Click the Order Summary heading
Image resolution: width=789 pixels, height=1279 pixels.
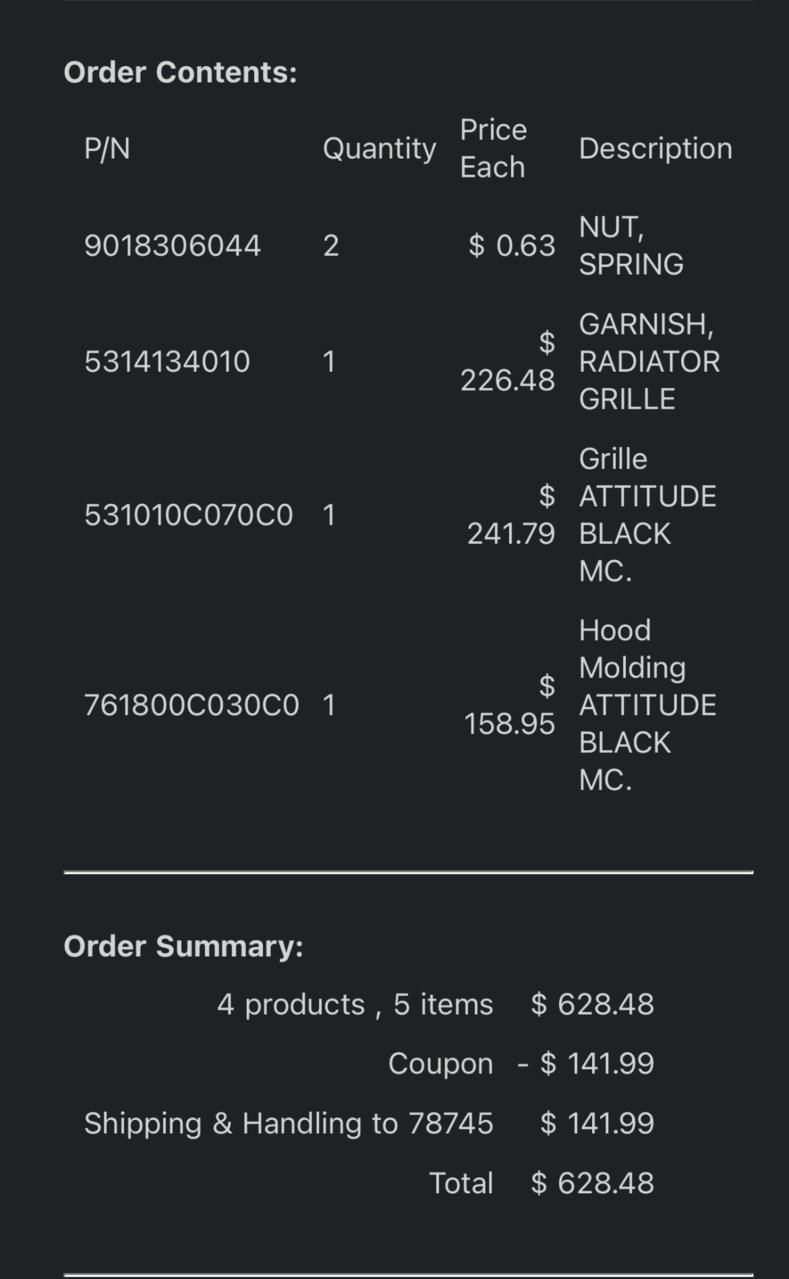click(183, 946)
